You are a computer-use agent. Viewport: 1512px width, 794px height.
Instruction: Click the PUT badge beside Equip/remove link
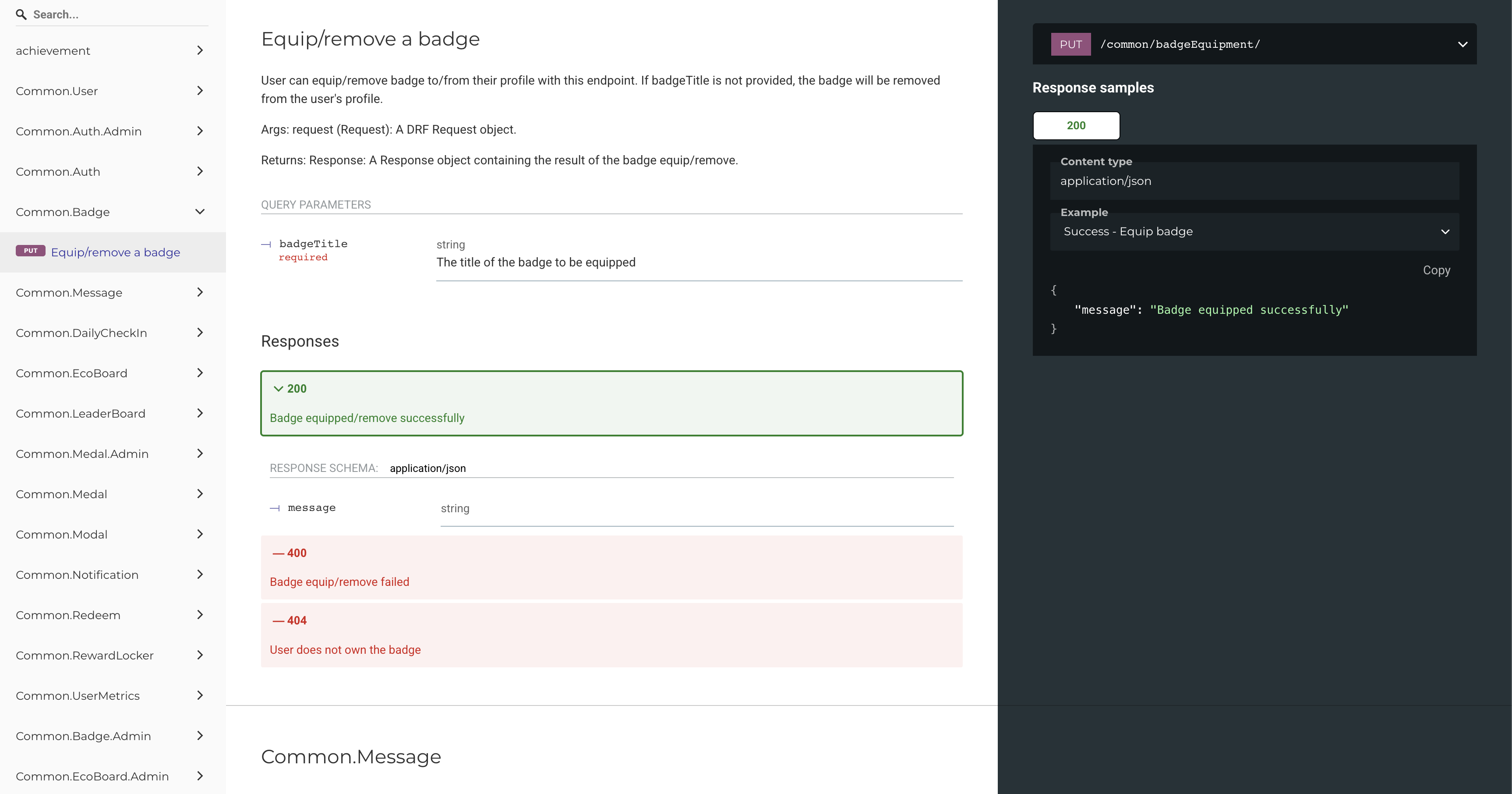[31, 252]
